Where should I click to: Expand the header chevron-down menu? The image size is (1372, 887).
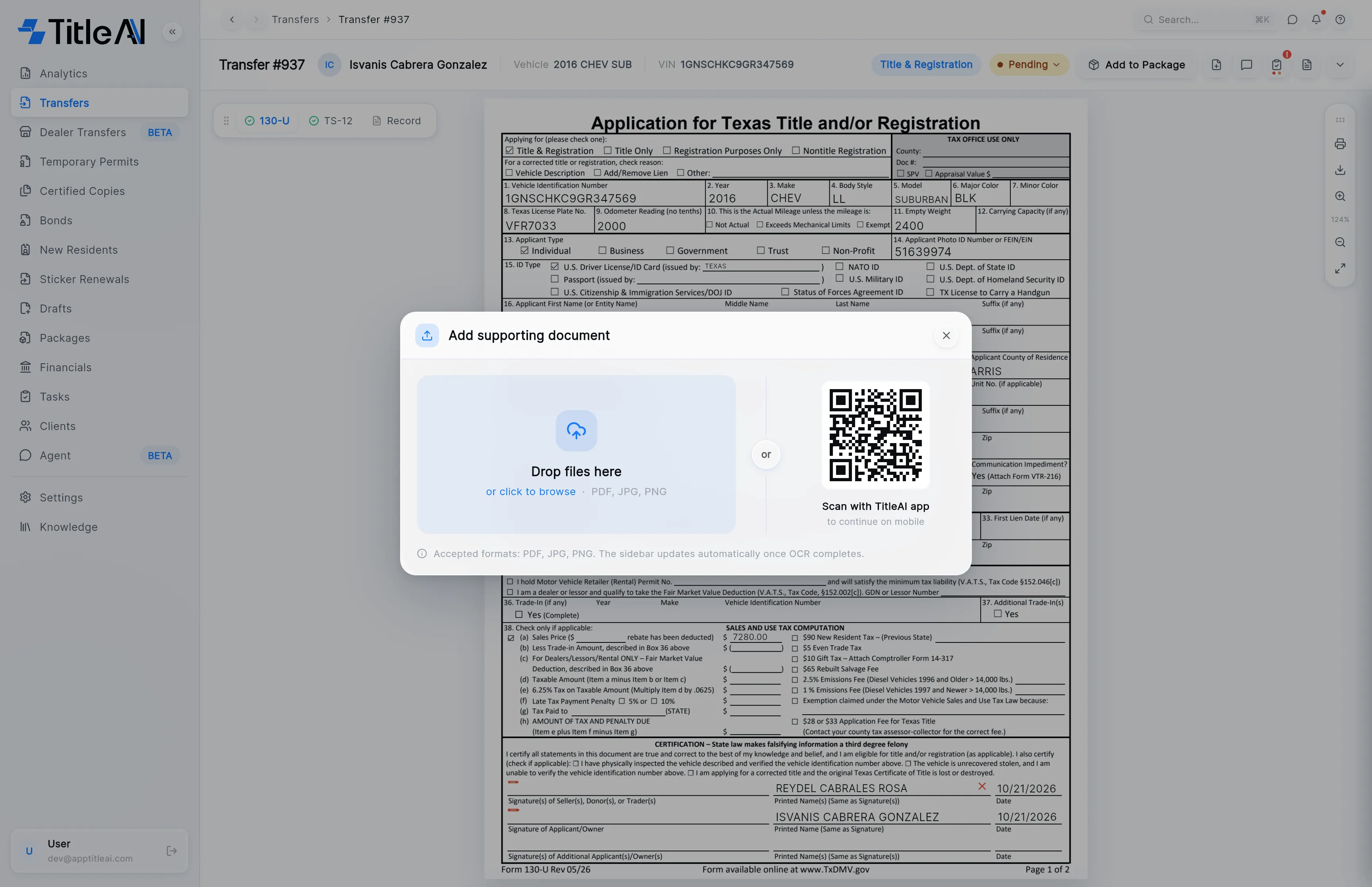(x=1340, y=64)
